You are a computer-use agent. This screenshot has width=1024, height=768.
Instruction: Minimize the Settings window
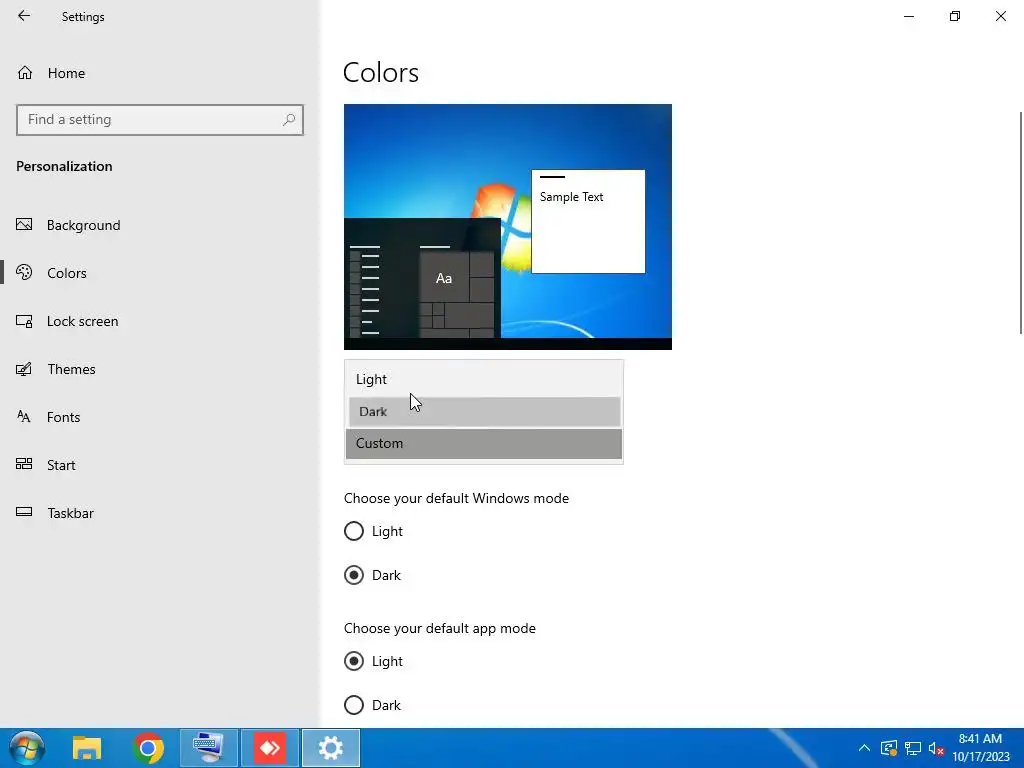pos(908,16)
